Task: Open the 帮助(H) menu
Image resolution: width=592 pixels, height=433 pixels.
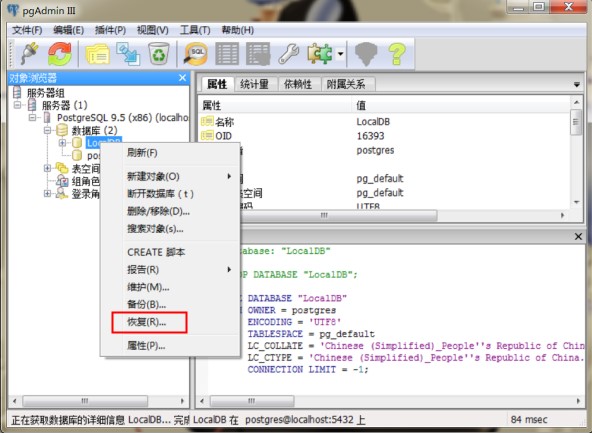Action: [x=237, y=30]
